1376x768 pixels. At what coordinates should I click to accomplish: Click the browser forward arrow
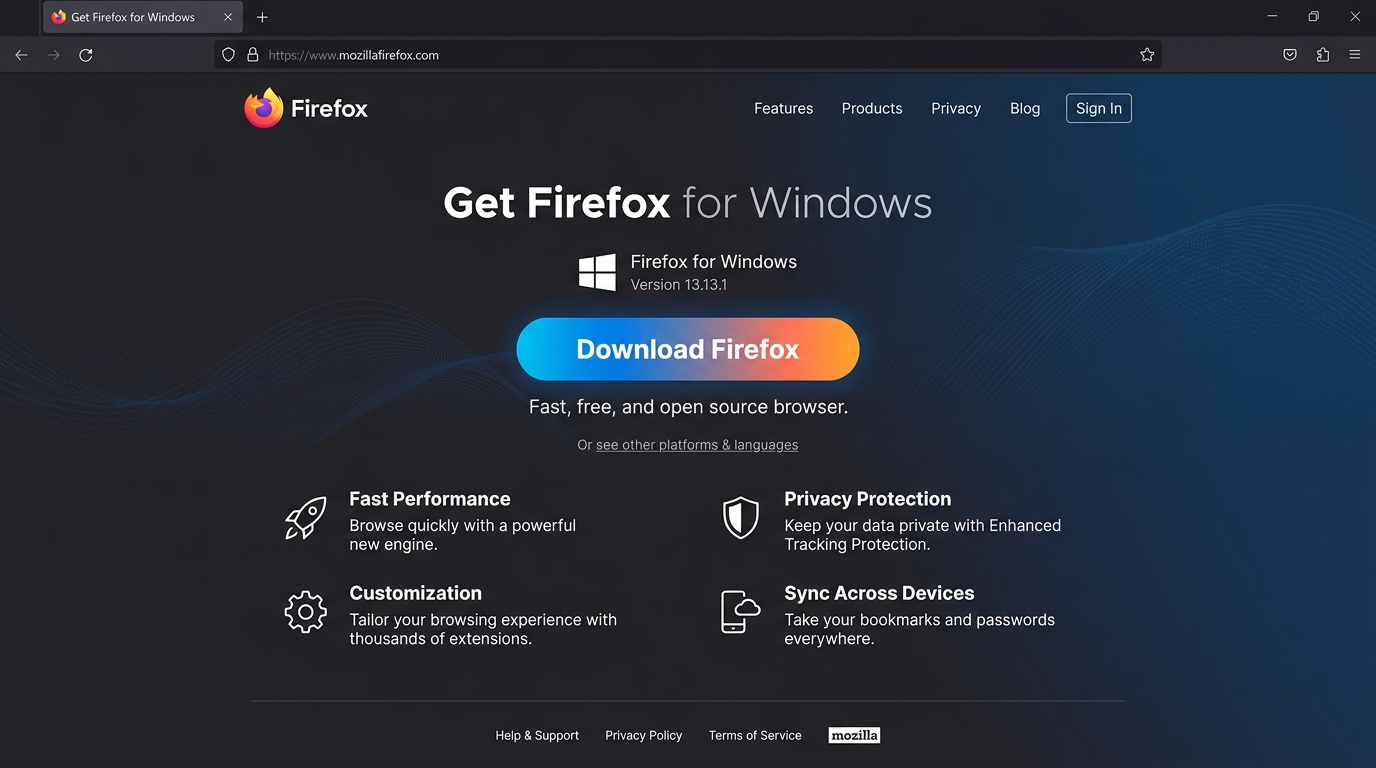pos(54,55)
